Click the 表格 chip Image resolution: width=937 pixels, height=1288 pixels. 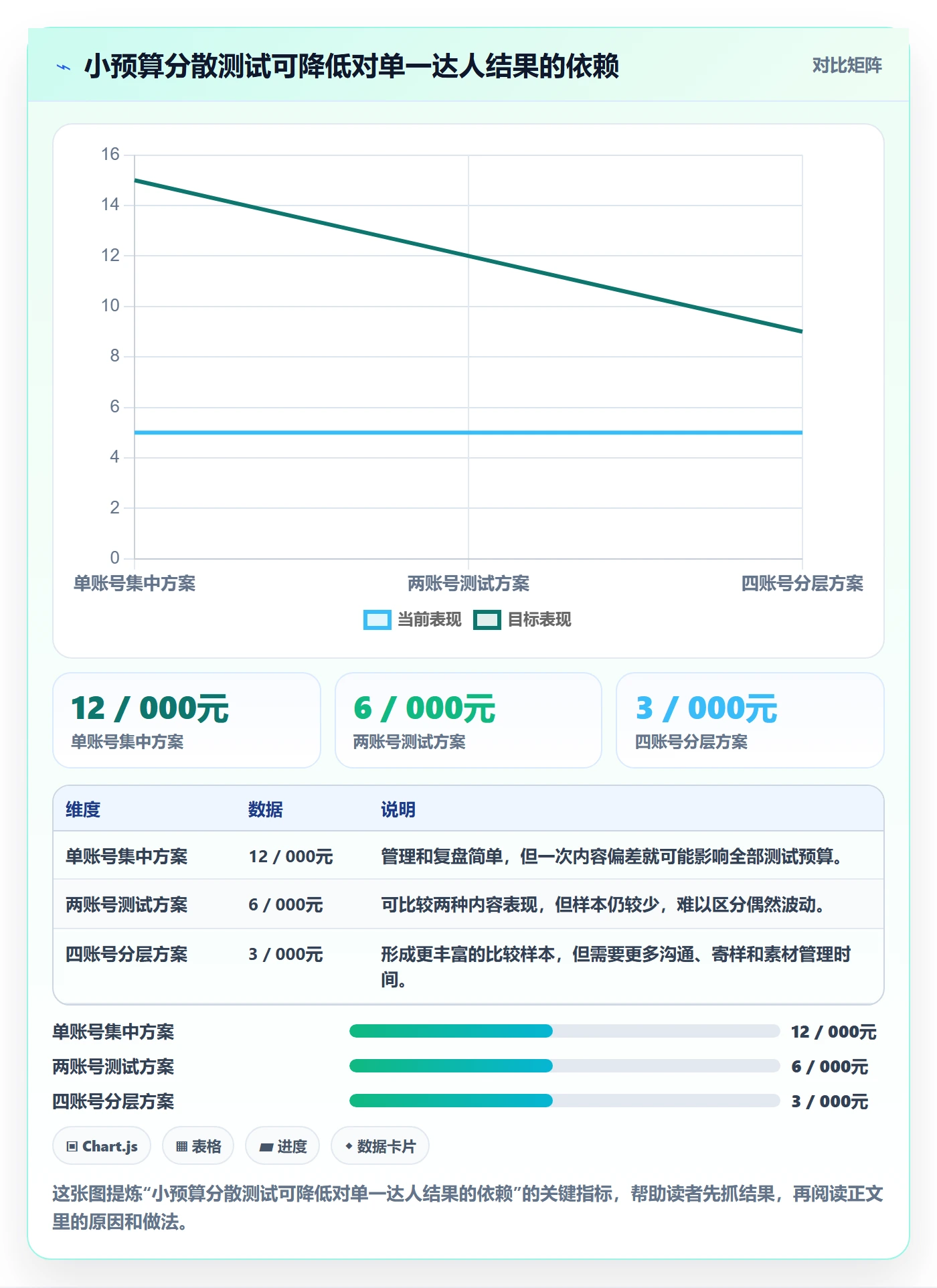198,1146
